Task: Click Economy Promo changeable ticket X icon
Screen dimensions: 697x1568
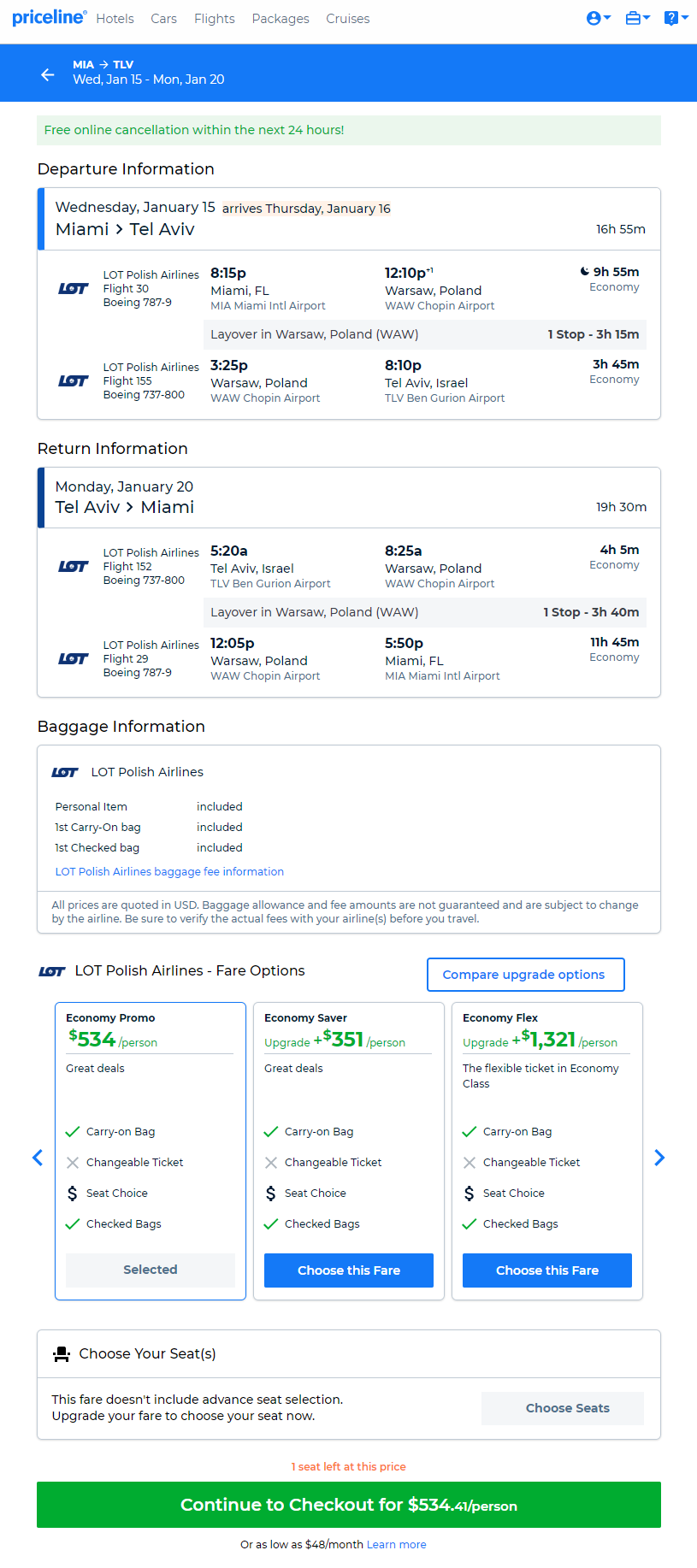Action: [73, 1163]
